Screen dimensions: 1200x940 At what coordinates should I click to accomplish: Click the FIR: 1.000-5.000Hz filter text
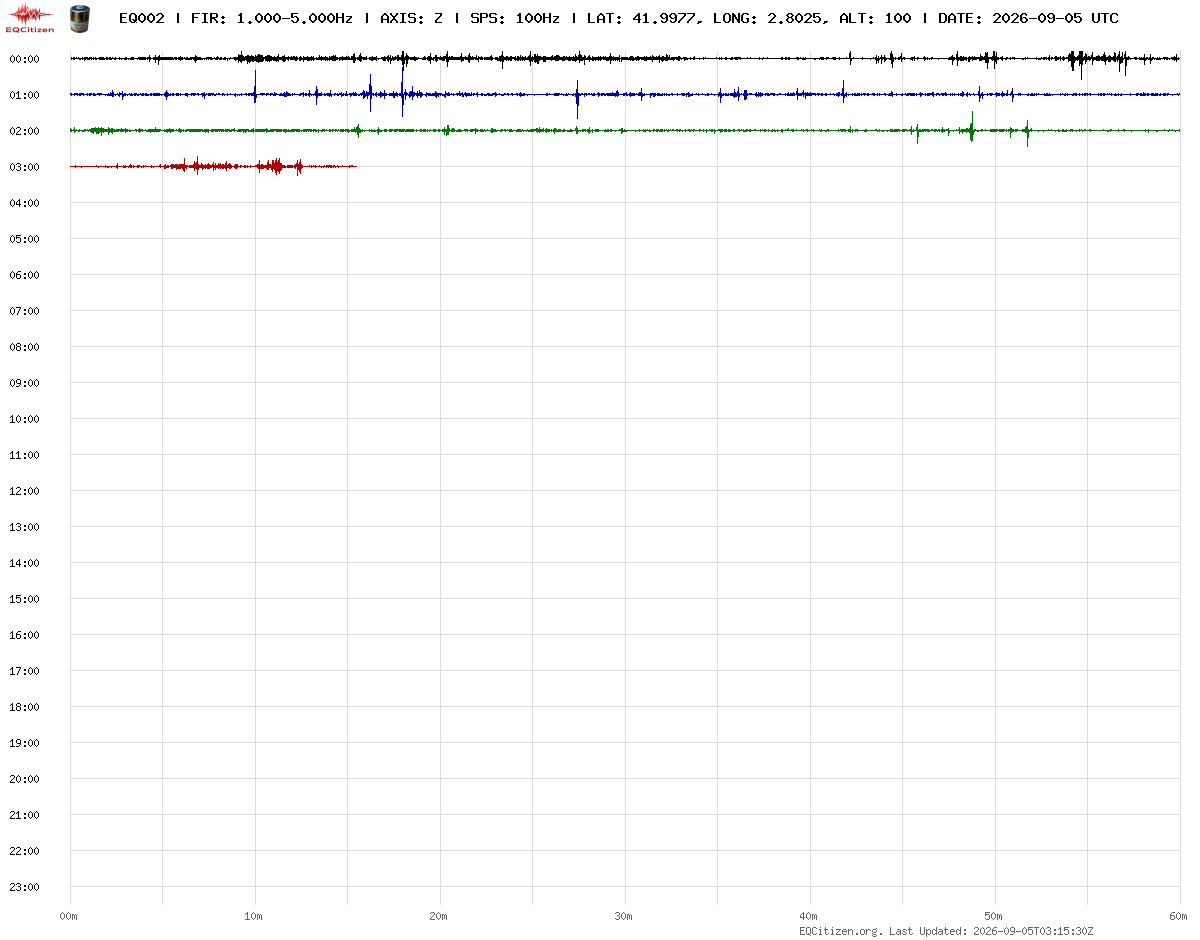tap(271, 18)
